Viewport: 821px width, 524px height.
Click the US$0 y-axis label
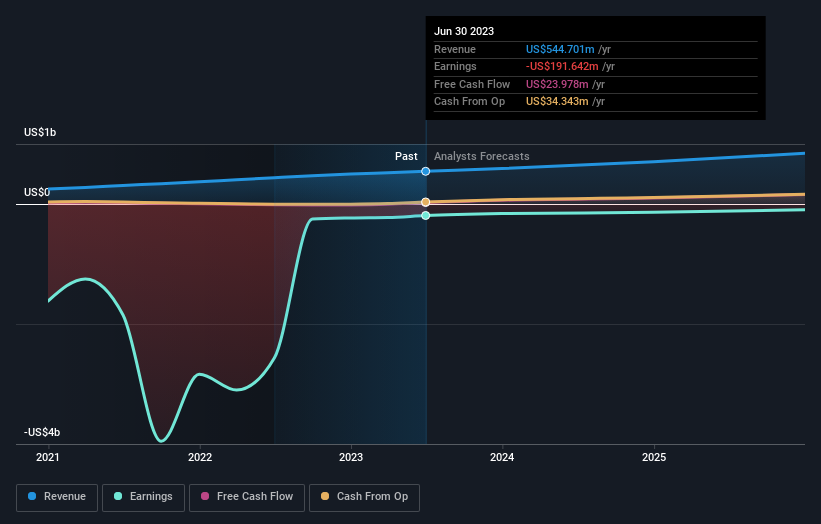[37, 192]
